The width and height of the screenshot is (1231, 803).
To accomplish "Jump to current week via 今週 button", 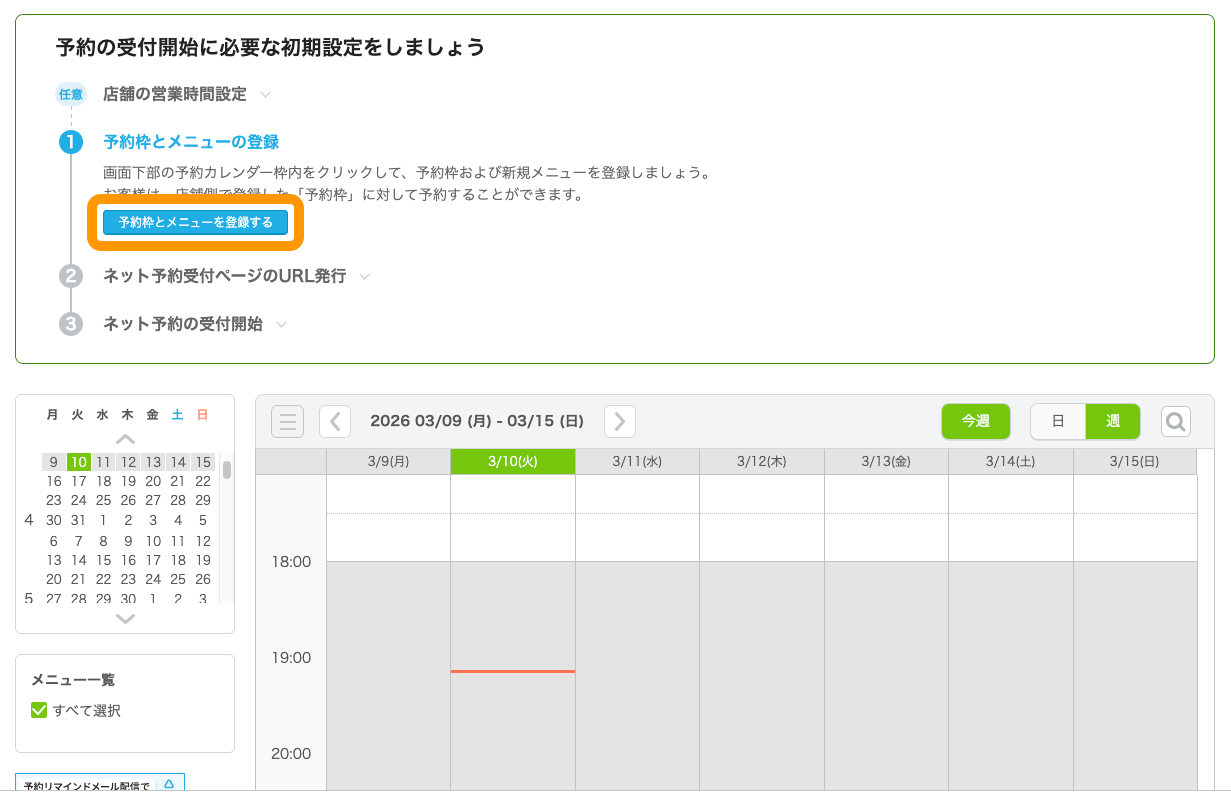I will (976, 421).
